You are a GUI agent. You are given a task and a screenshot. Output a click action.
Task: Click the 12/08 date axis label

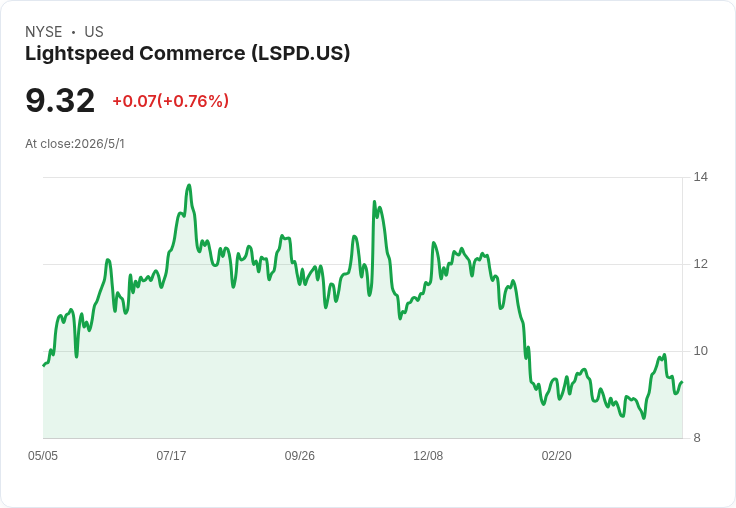coord(428,455)
